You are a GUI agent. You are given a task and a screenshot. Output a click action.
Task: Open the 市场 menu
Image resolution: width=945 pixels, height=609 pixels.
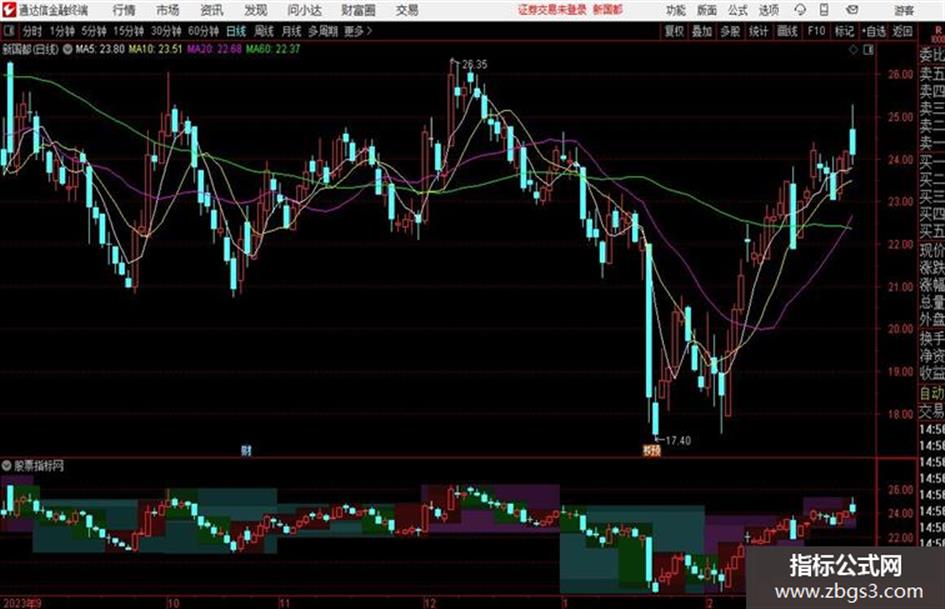[x=168, y=10]
